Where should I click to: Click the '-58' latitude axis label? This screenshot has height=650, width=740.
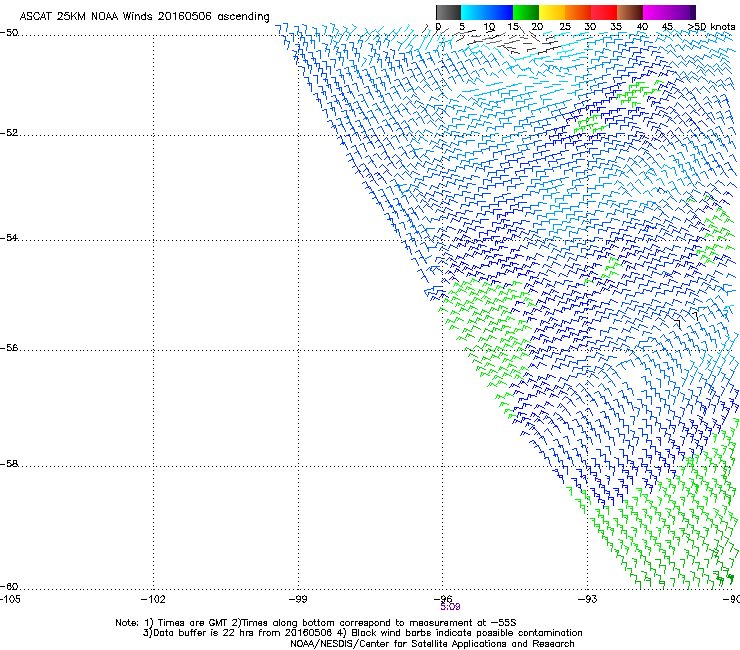[9, 464]
